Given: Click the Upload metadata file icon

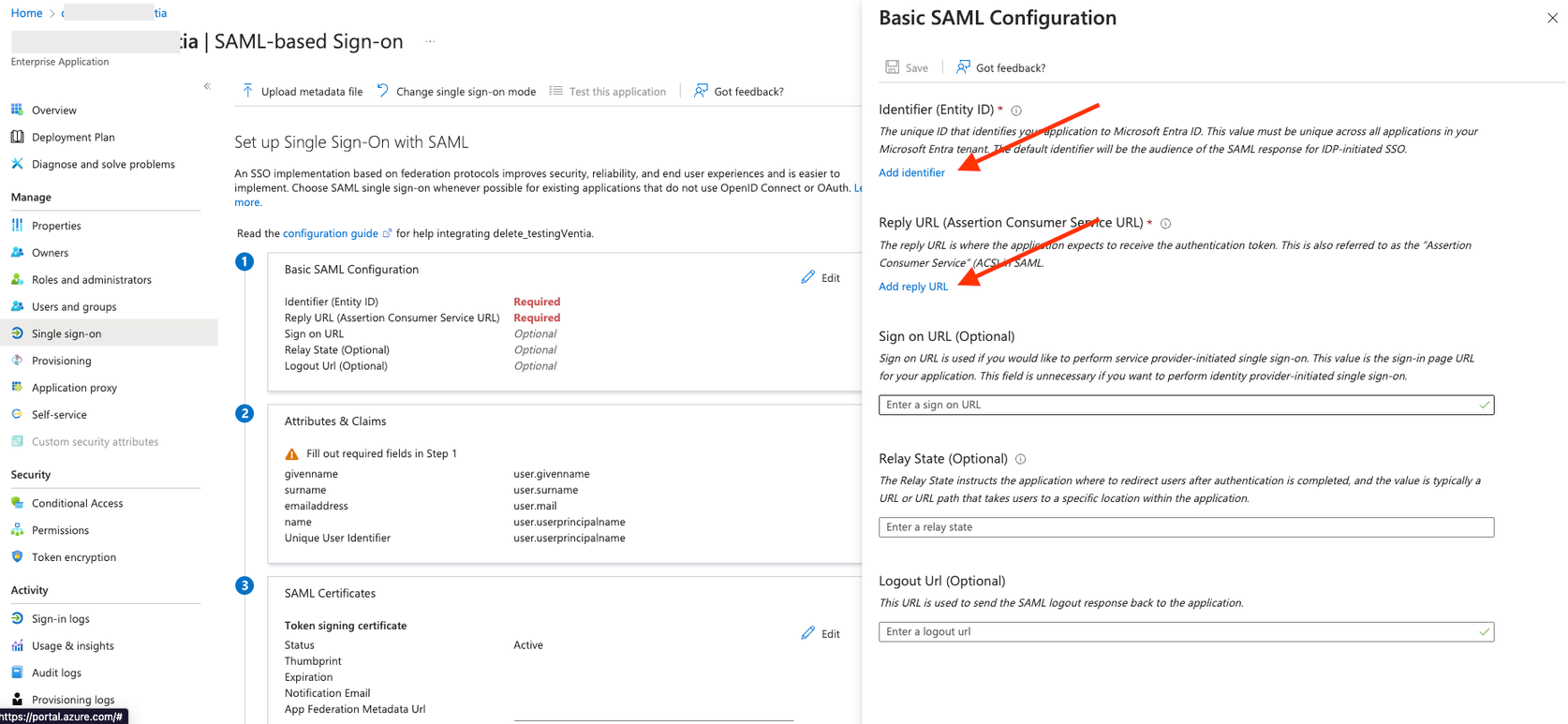Looking at the screenshot, I should tap(247, 91).
